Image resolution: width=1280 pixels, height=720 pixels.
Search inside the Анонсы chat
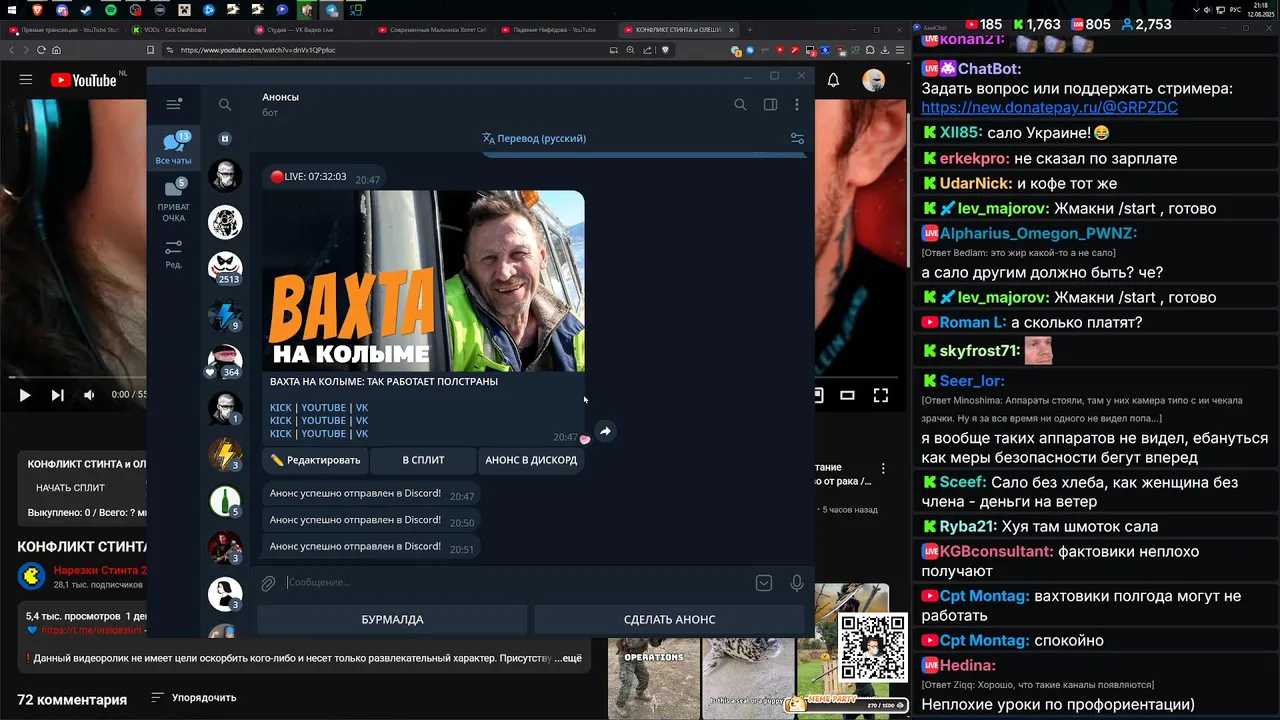(x=740, y=104)
